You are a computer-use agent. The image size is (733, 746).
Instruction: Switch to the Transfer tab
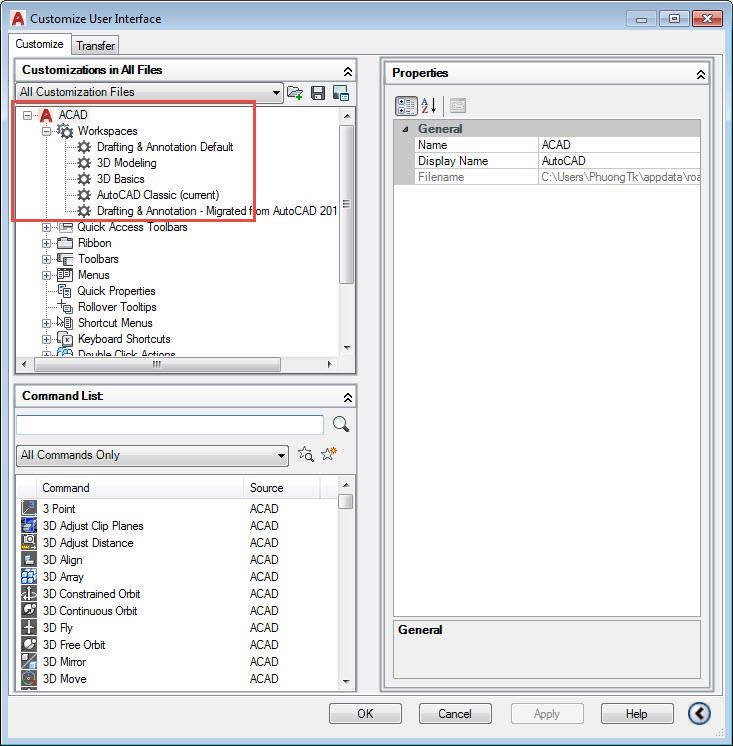pyautogui.click(x=95, y=46)
